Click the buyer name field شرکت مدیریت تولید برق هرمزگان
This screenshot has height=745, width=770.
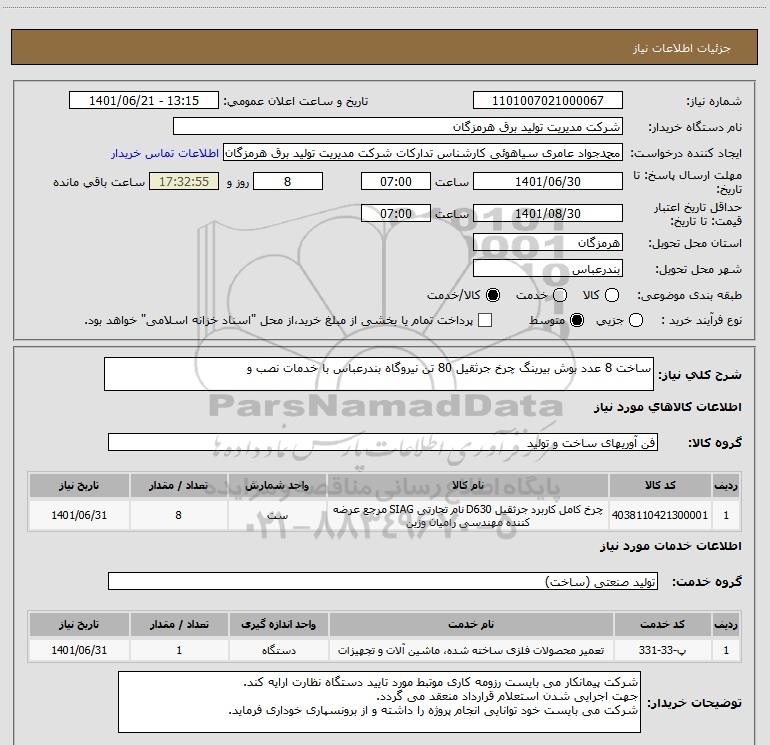[x=398, y=126]
